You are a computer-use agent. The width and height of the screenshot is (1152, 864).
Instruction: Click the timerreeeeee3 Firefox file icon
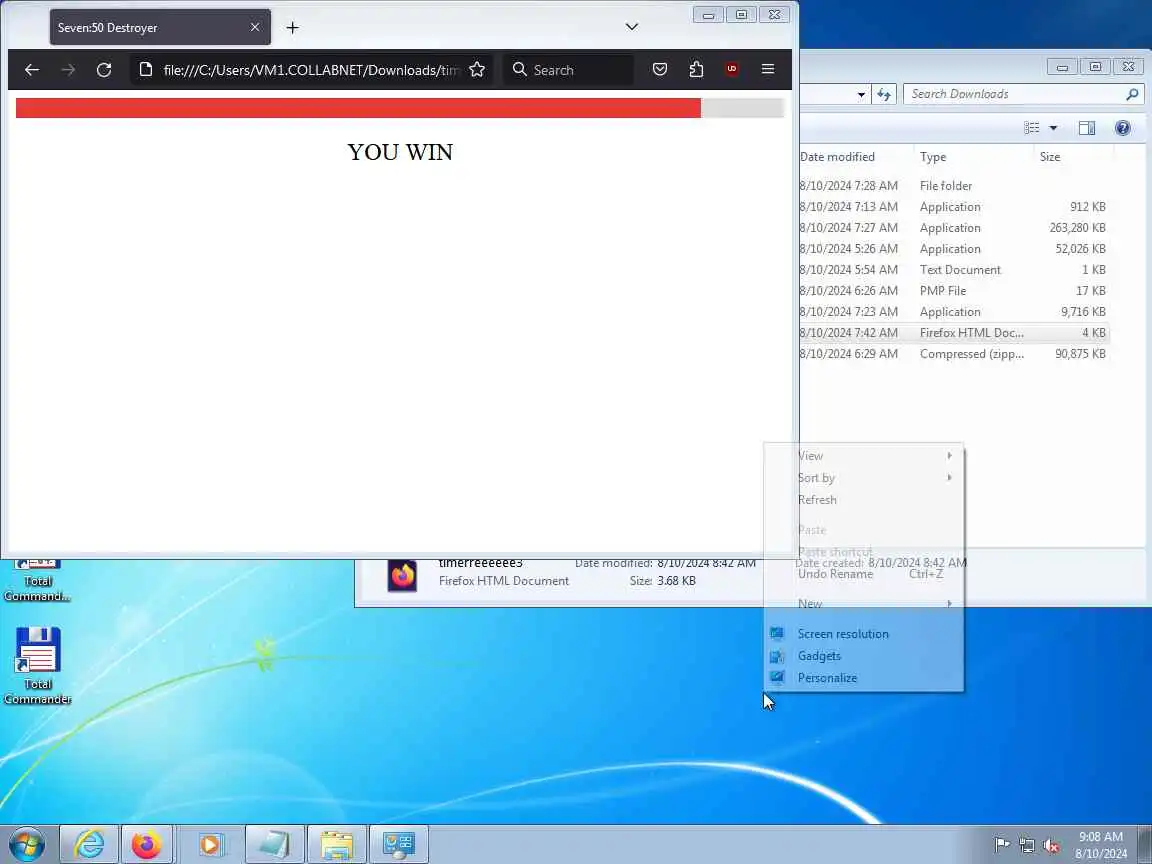click(x=402, y=575)
